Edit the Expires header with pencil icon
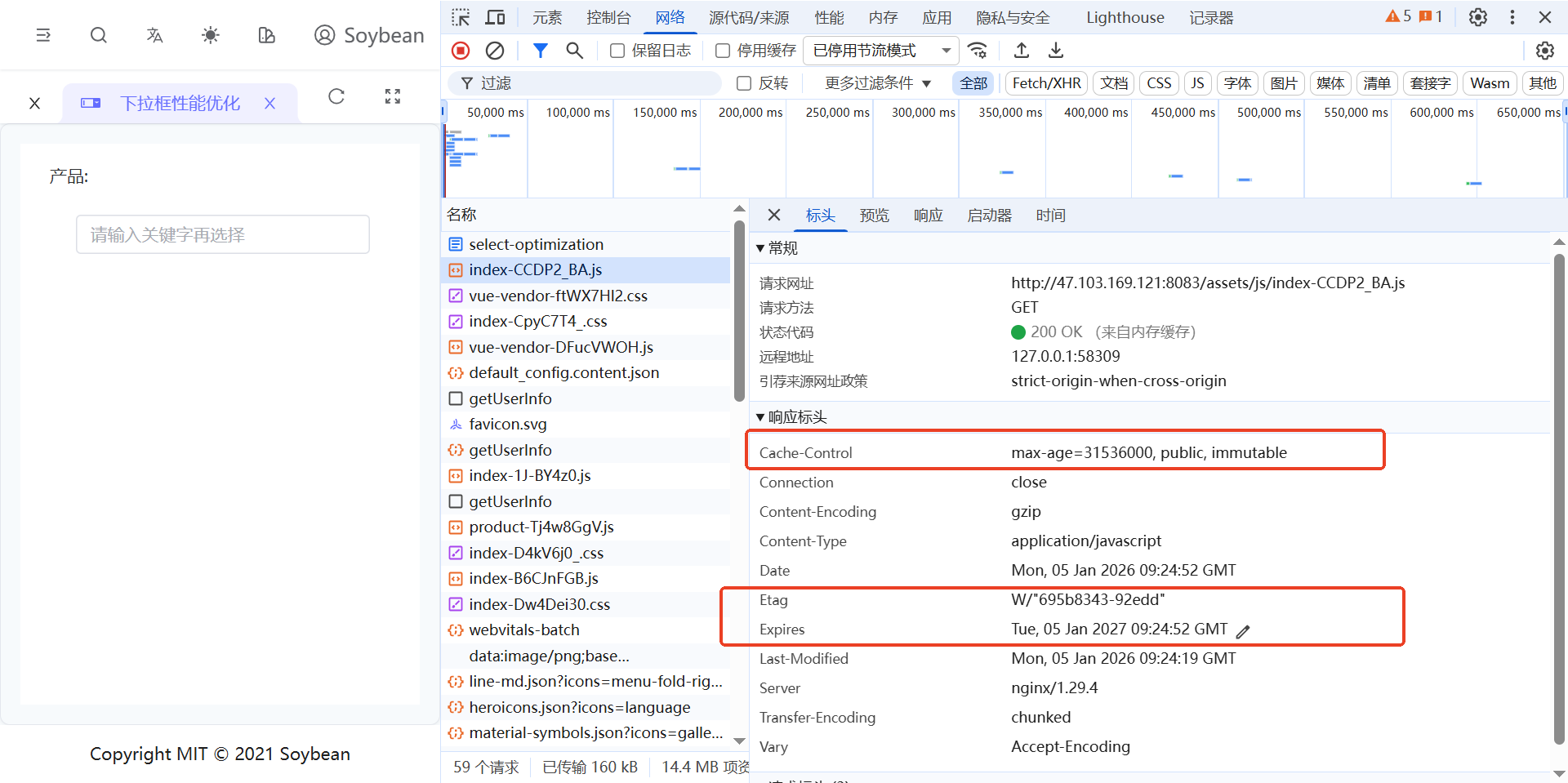1568x783 pixels. pyautogui.click(x=1244, y=630)
